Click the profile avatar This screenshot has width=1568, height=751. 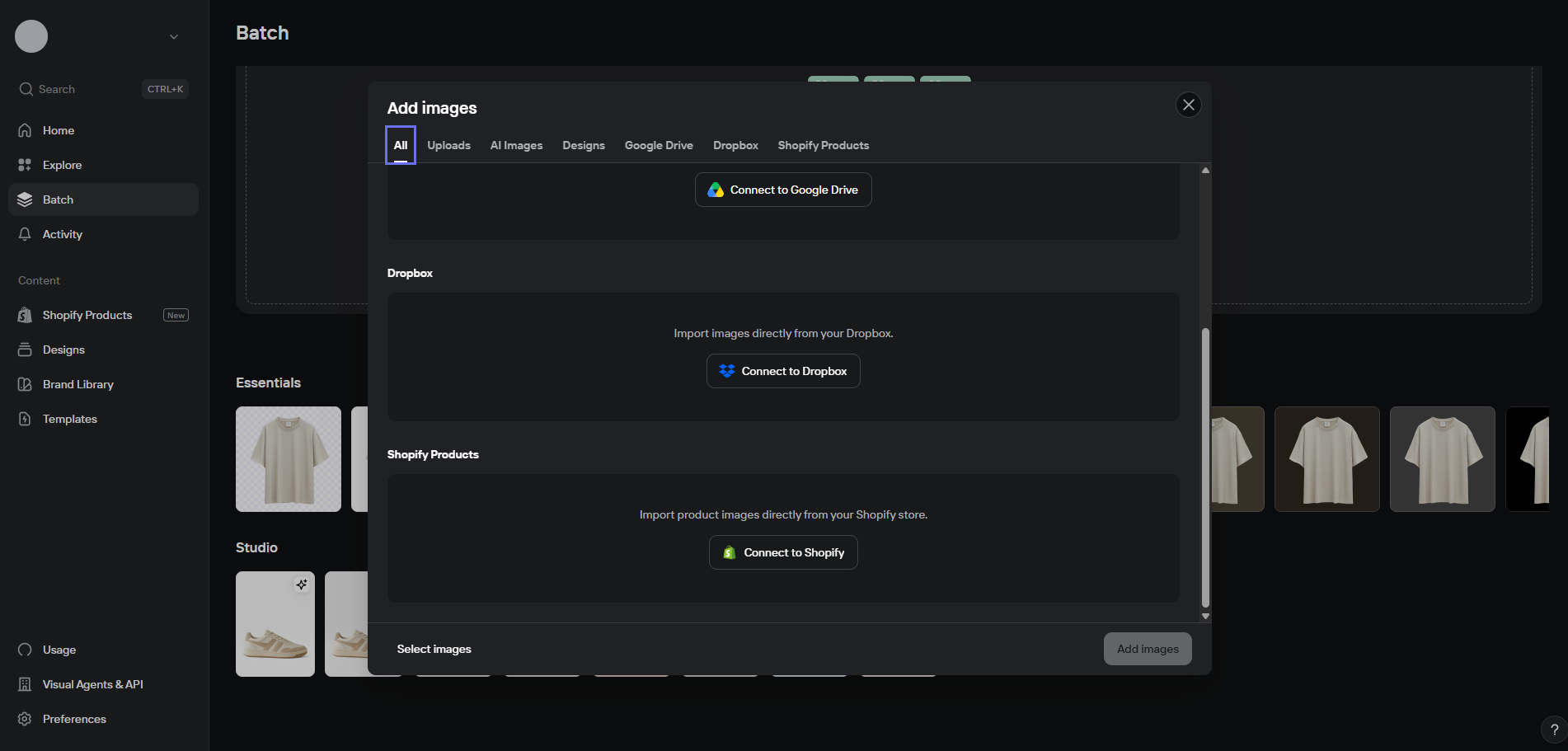(x=31, y=36)
